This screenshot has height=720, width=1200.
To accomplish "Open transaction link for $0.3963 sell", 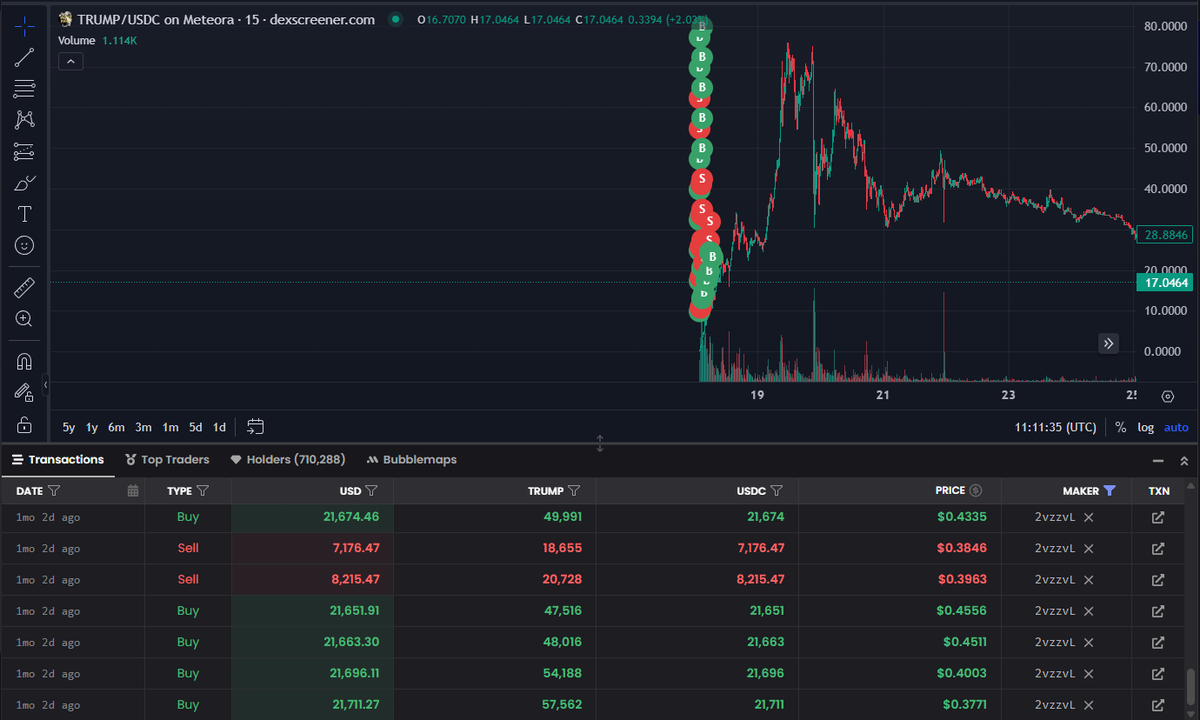I will 1158,580.
